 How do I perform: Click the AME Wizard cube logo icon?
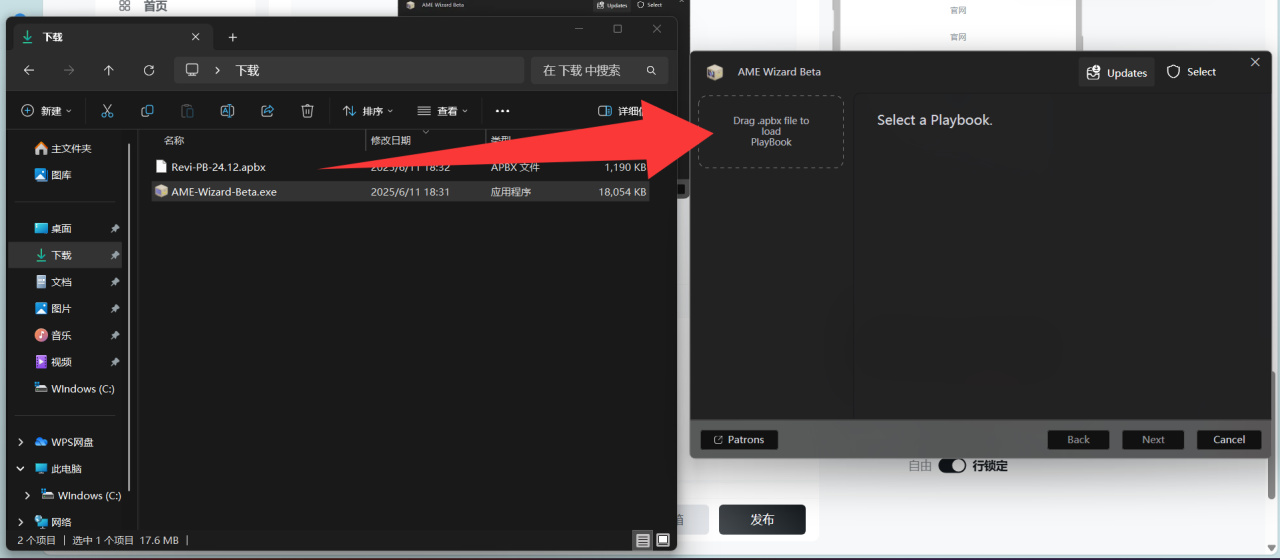[x=714, y=72]
